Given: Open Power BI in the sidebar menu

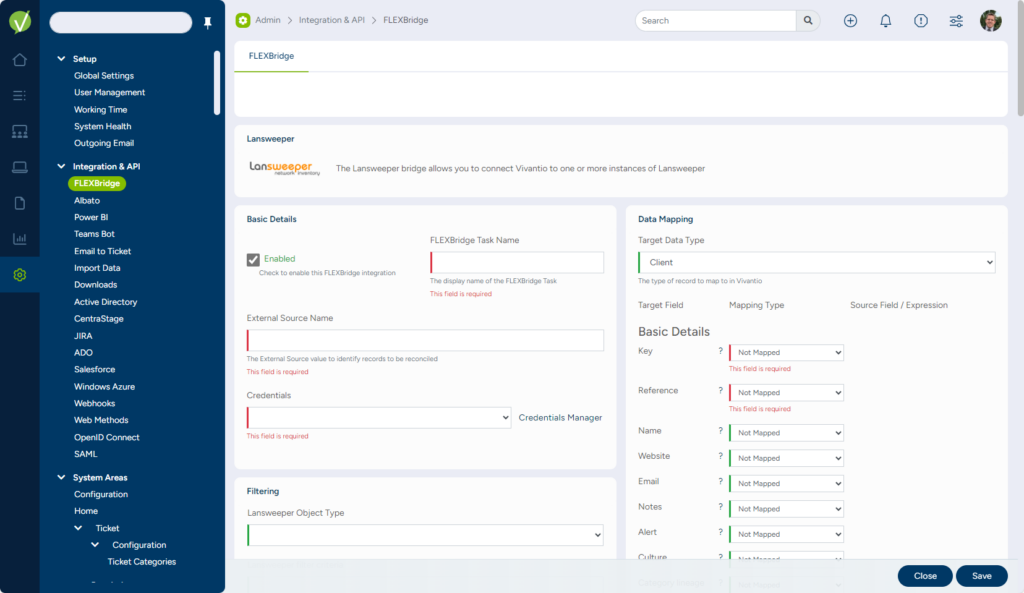Looking at the screenshot, I should 91,217.
